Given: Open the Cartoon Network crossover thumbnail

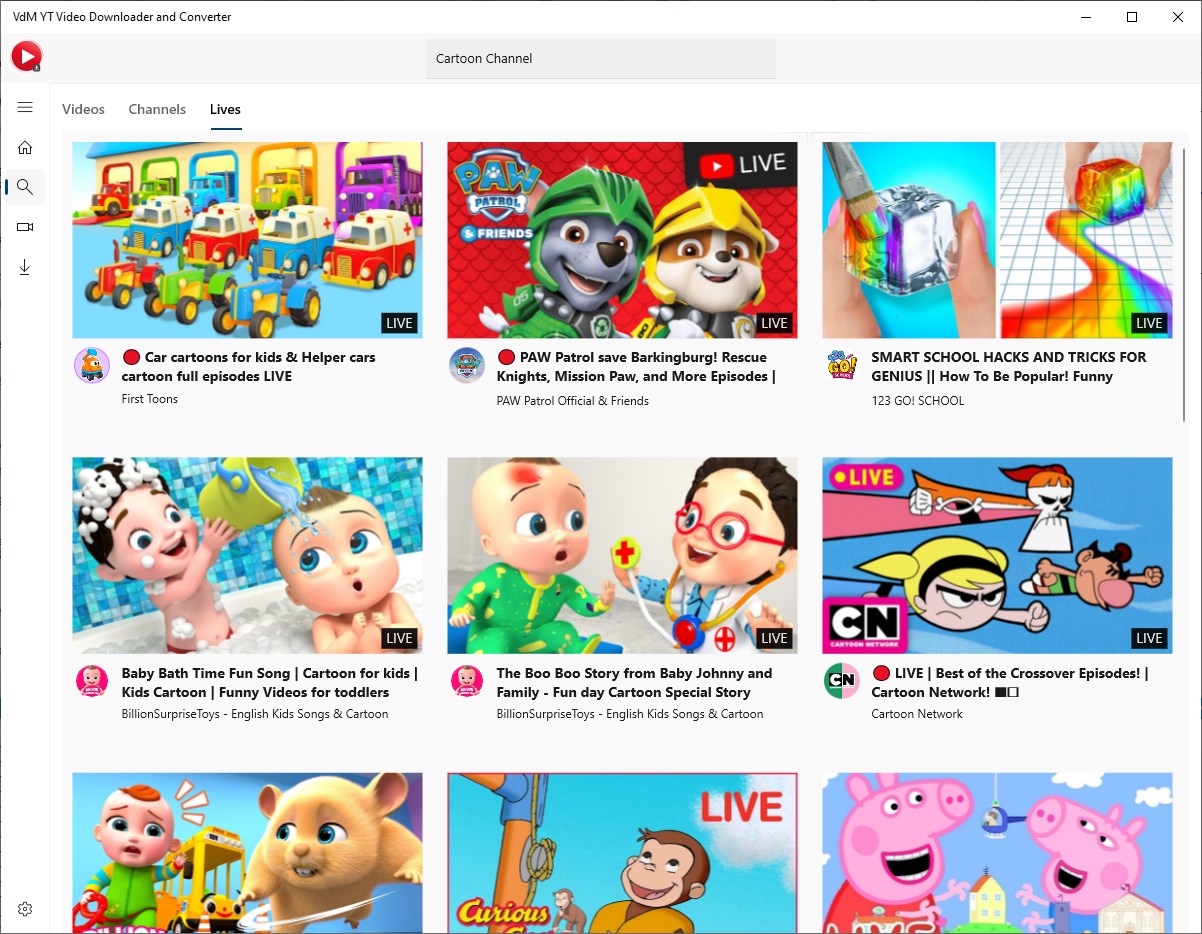Looking at the screenshot, I should pos(997,555).
